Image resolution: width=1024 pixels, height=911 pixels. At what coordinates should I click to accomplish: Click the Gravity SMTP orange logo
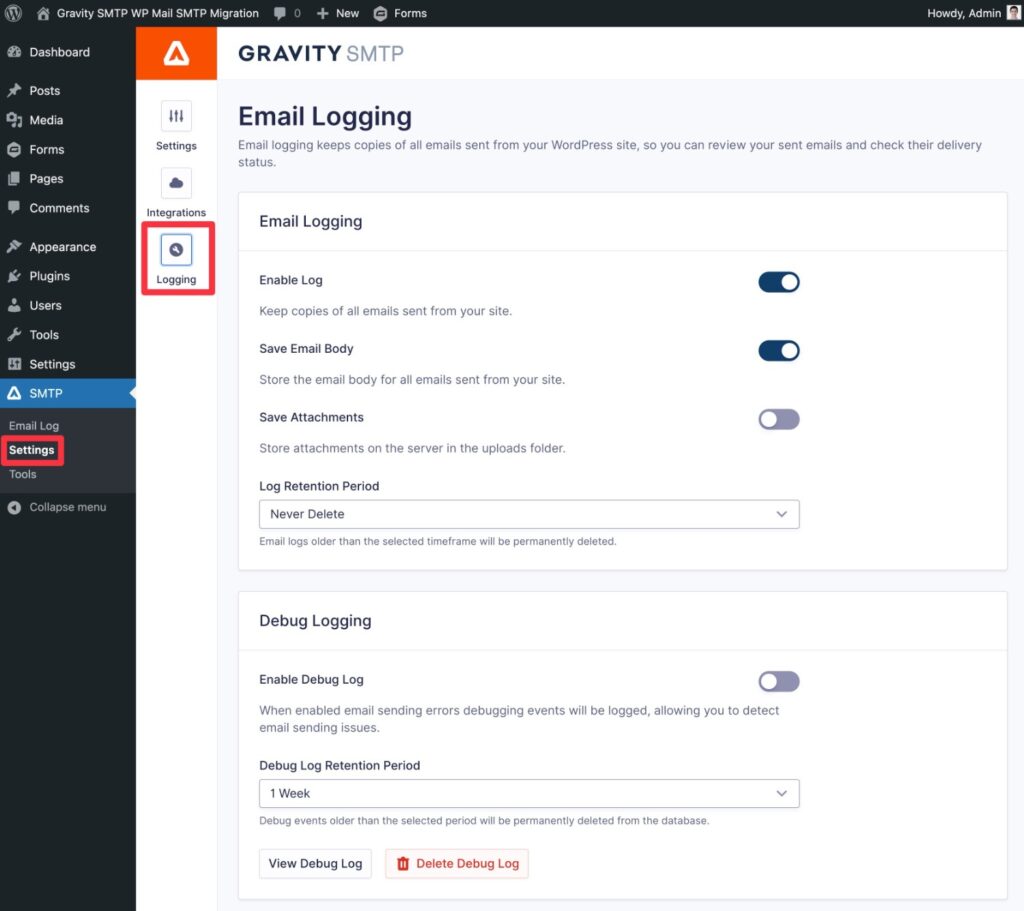(176, 52)
